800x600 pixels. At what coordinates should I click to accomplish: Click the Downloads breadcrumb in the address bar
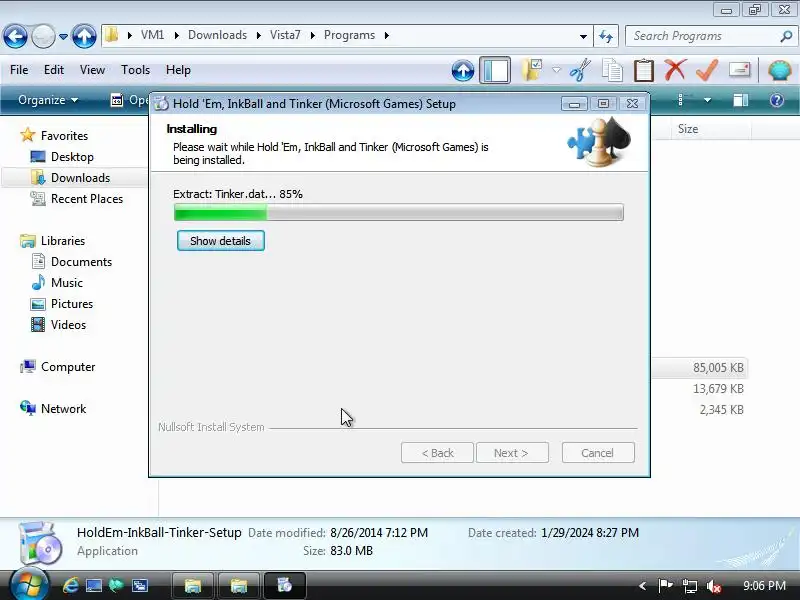[x=217, y=35]
